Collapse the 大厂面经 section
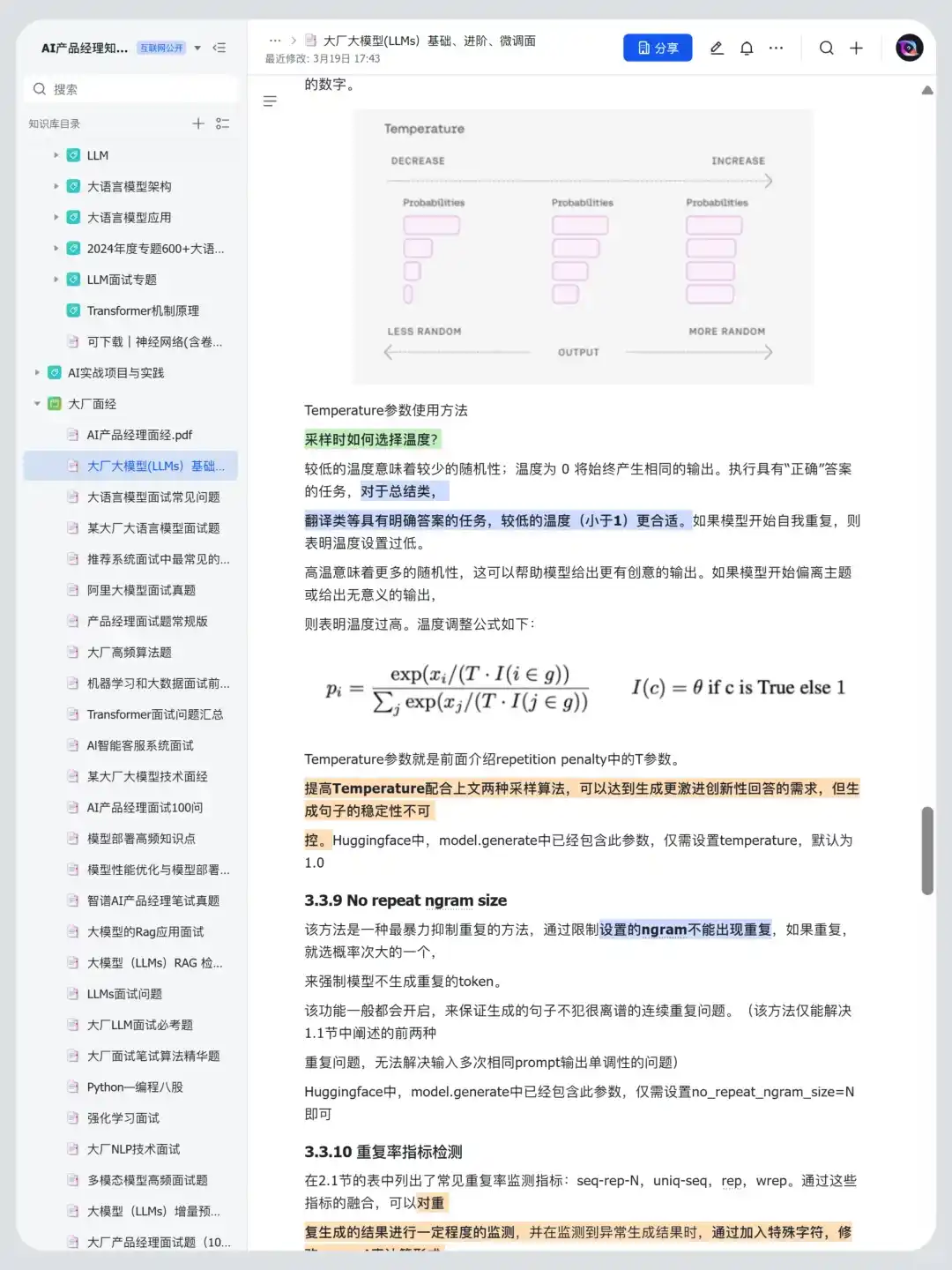The image size is (952, 1270). coord(36,403)
